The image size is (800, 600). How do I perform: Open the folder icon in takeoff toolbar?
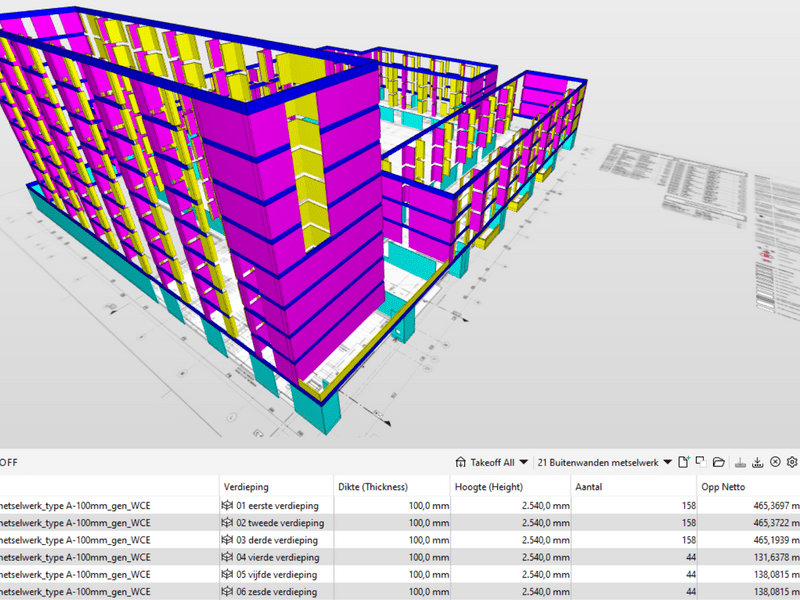click(718, 463)
